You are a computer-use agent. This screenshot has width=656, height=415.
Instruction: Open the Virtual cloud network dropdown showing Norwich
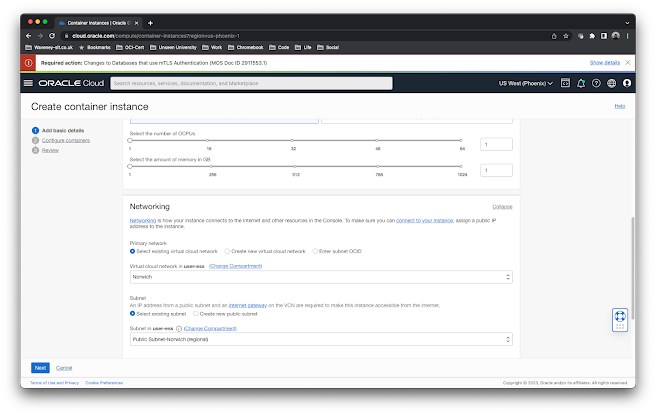coord(321,277)
